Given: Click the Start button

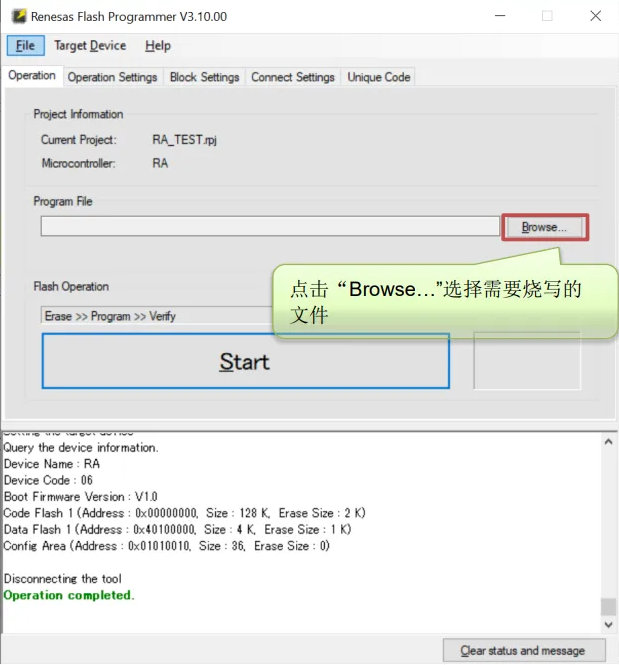Looking at the screenshot, I should pos(245,361).
